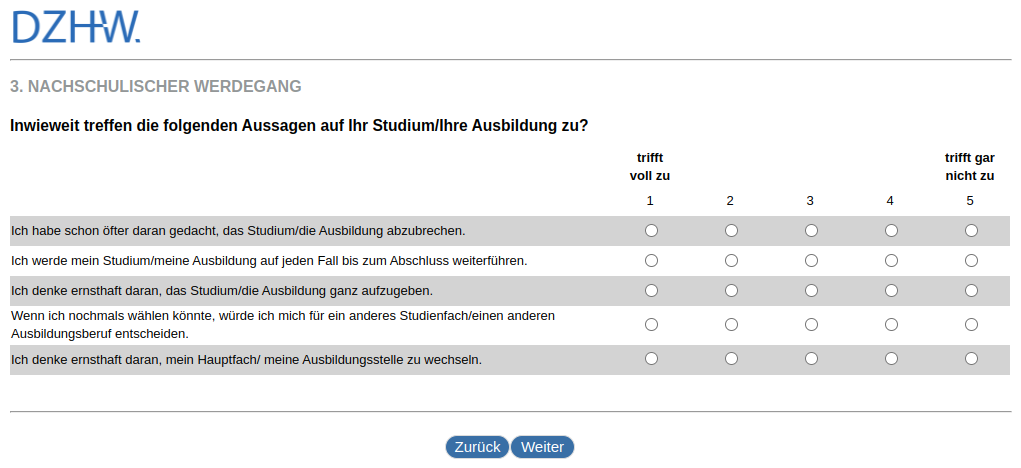This screenshot has height=468, width=1021.
Task: Mark 5 for 'ganz aufzugeben' statement
Action: pyautogui.click(x=971, y=291)
